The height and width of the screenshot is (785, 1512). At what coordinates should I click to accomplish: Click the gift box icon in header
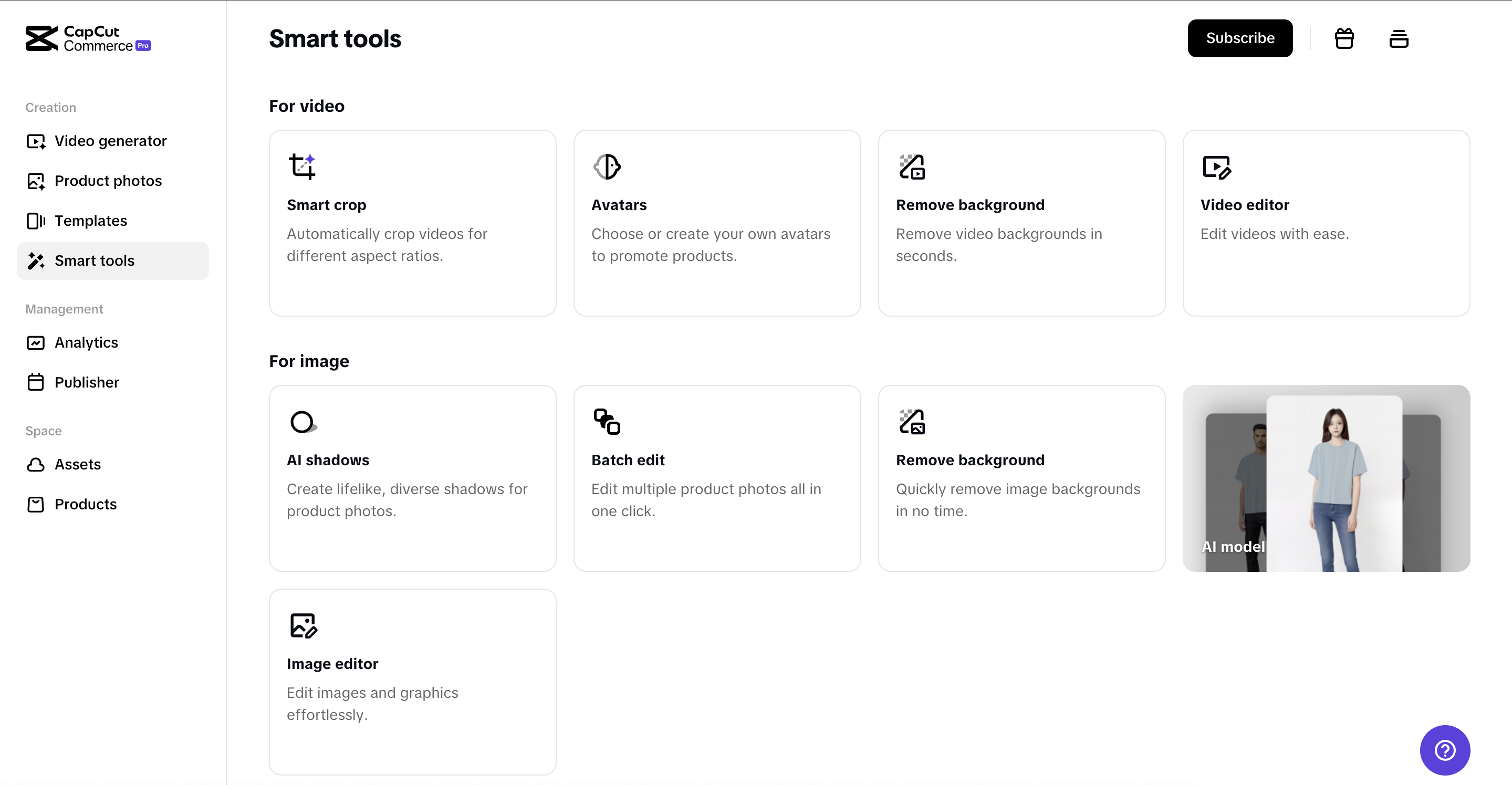[x=1344, y=39]
